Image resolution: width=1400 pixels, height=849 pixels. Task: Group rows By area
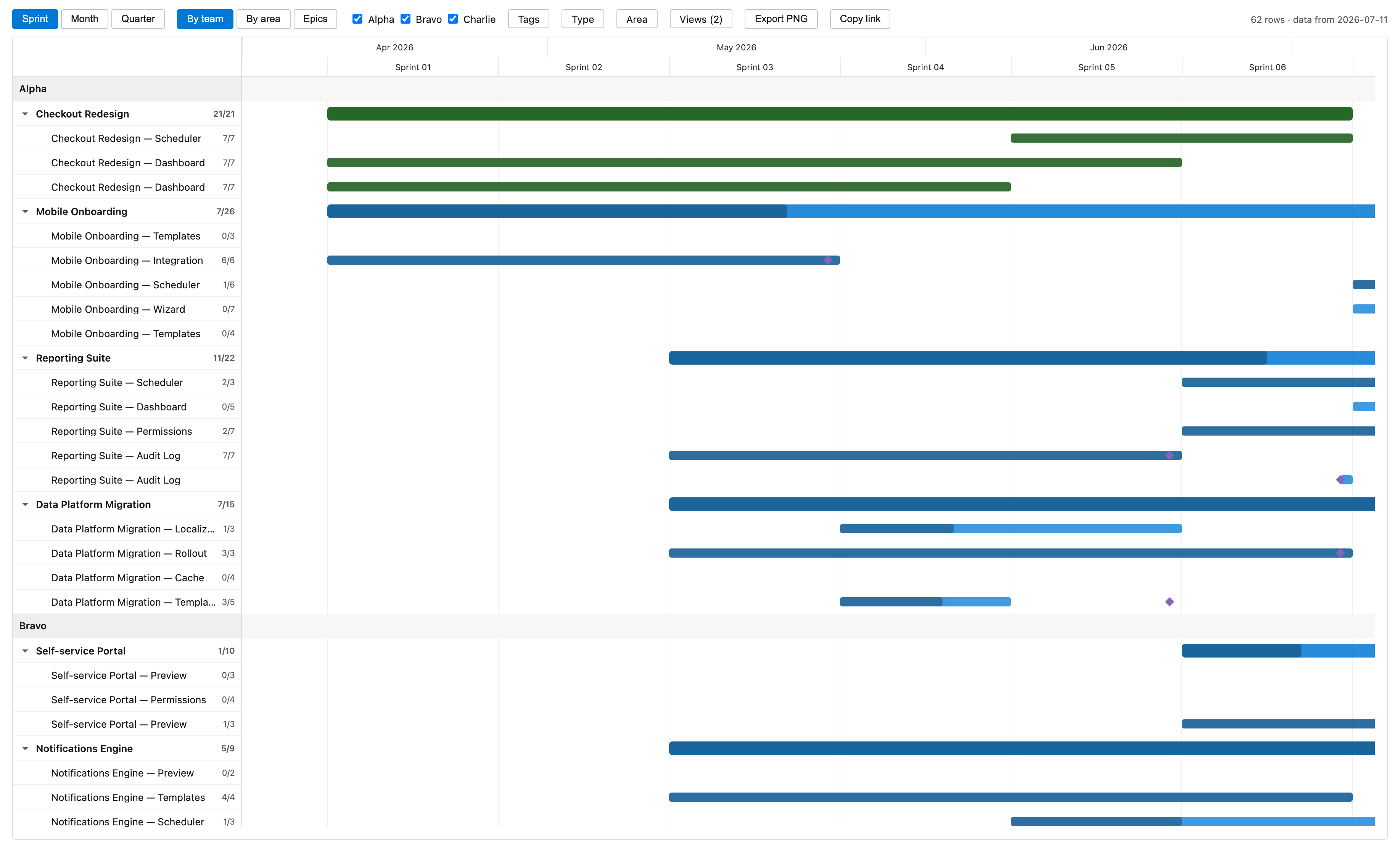(263, 19)
